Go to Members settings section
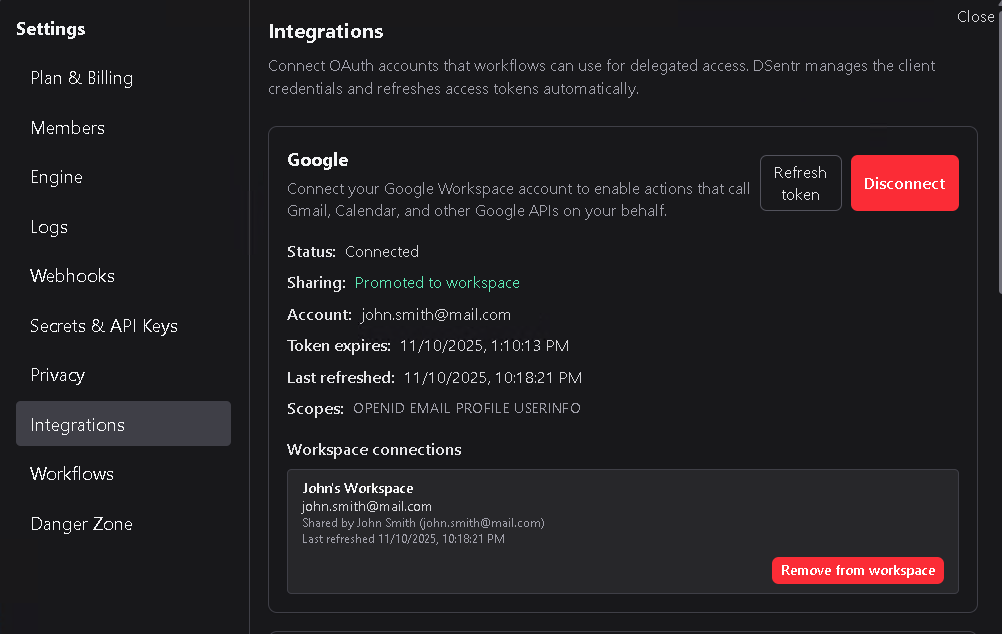 coord(68,128)
